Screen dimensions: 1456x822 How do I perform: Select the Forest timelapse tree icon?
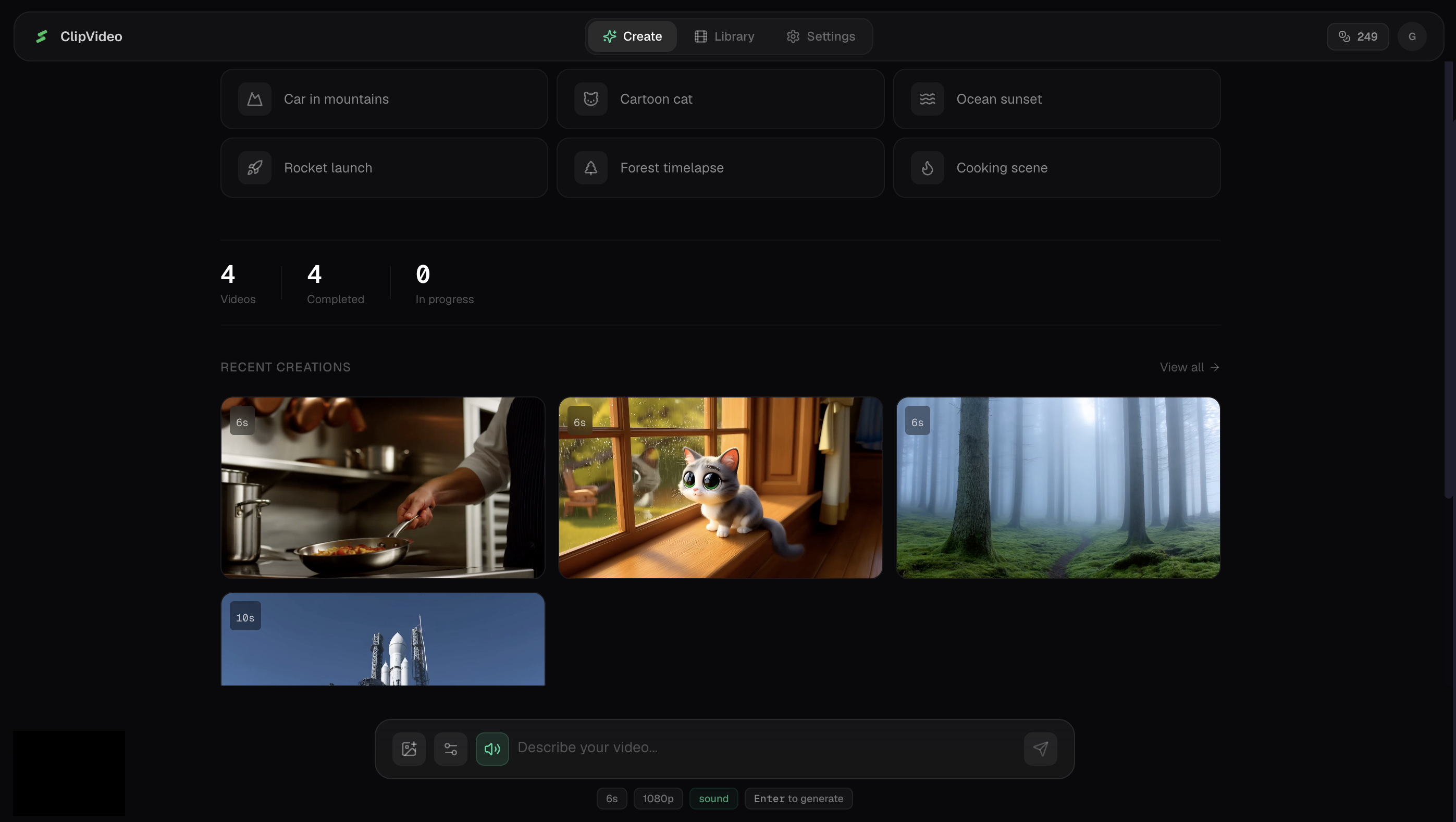590,167
